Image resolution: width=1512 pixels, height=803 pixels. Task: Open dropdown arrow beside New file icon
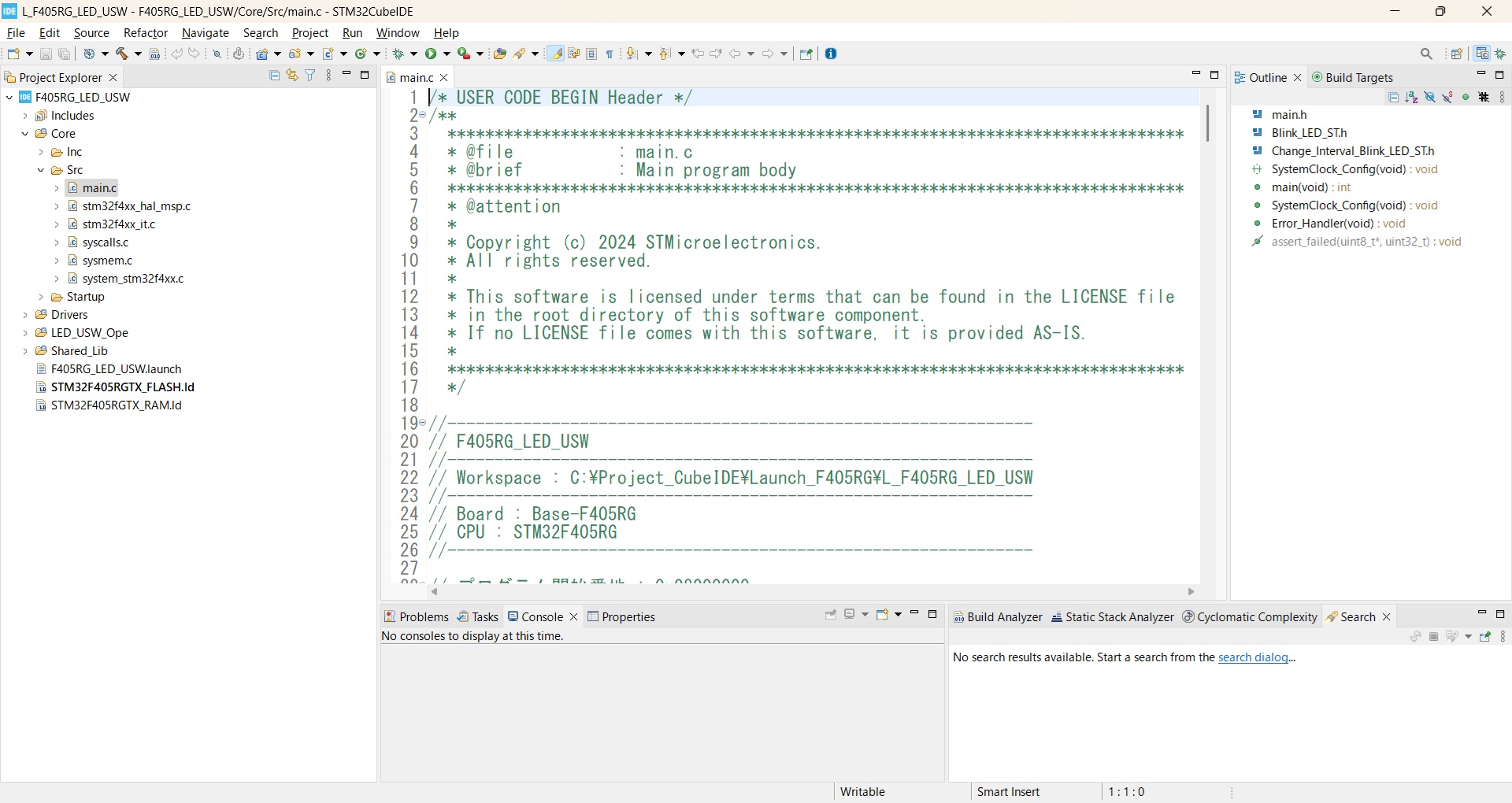29,54
